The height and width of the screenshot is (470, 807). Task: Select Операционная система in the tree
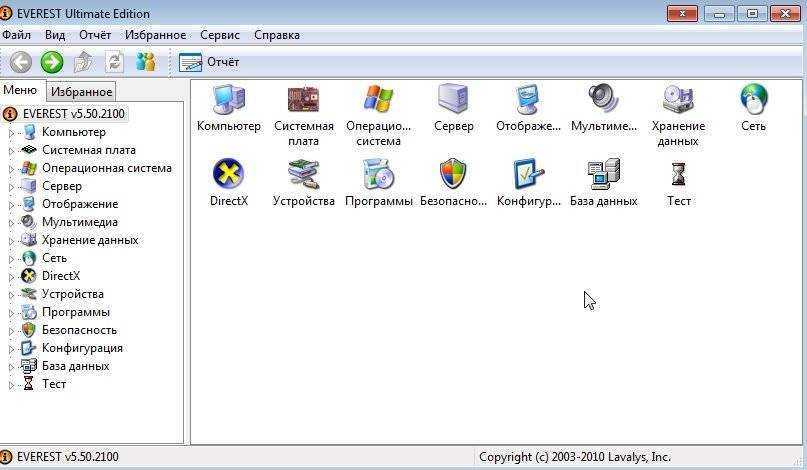pos(107,168)
